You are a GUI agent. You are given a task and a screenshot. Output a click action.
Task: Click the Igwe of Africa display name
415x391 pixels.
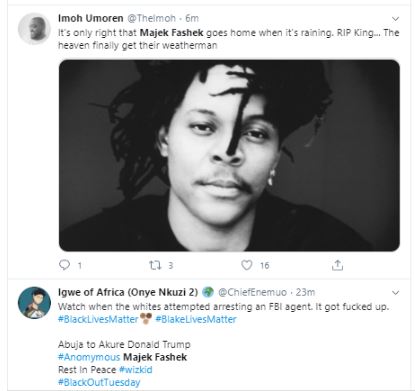(128, 292)
